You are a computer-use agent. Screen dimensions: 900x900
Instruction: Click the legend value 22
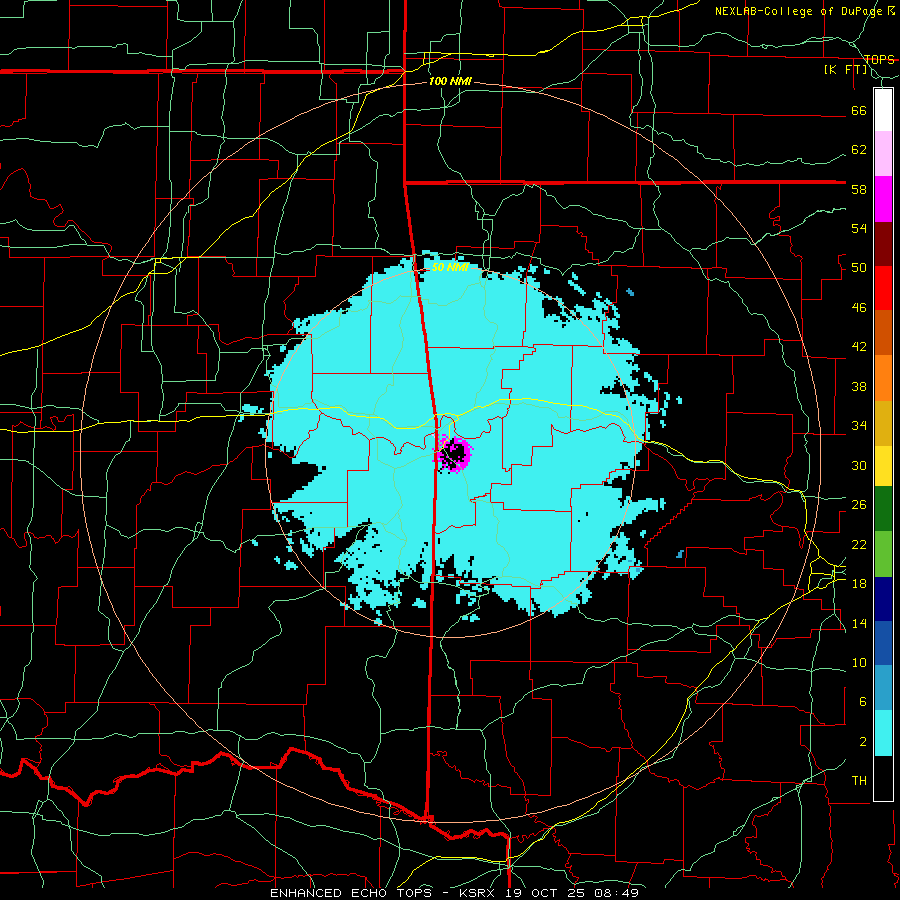(859, 544)
